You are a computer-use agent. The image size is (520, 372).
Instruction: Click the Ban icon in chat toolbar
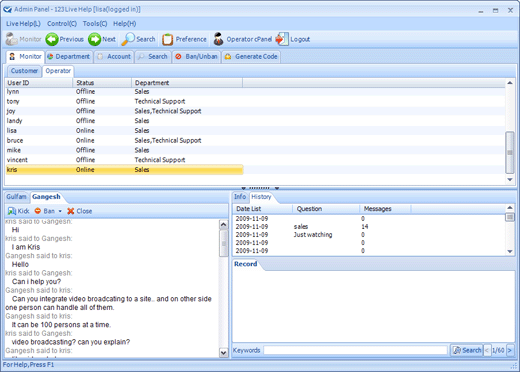click(x=38, y=211)
